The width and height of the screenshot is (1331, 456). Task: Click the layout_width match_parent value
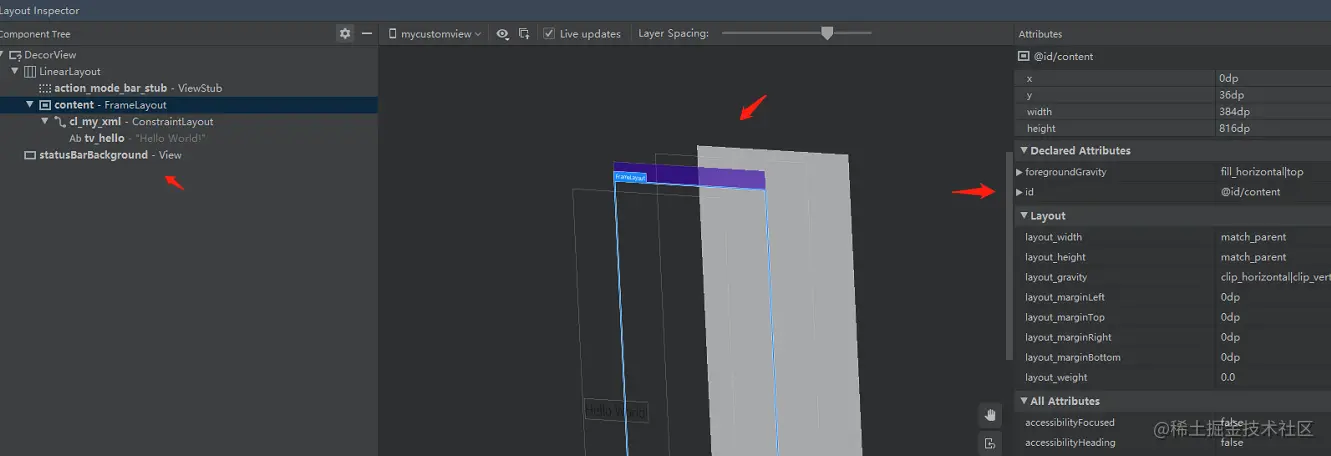click(1253, 237)
